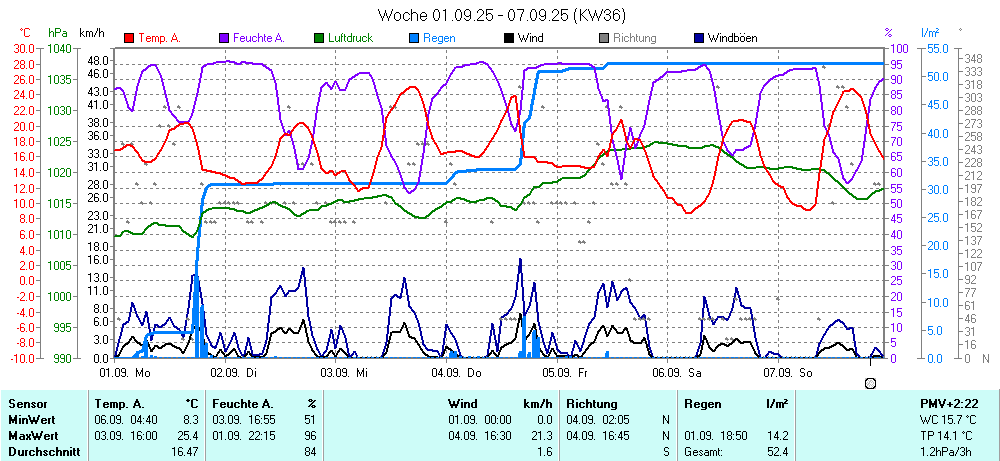The image size is (1000, 461).
Task: Click the gray Richtung legend square
Action: click(x=604, y=38)
